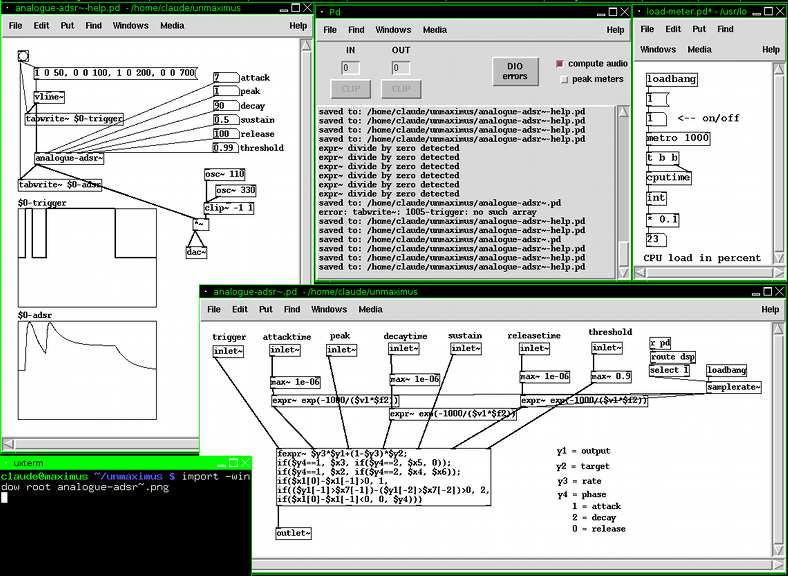Image resolution: width=788 pixels, height=576 pixels.
Task: Click the IN CLIP button
Action: pos(351,89)
